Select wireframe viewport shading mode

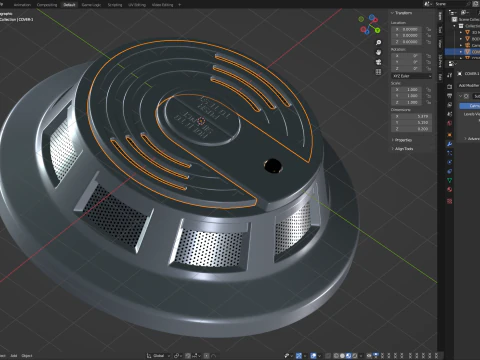[x=336, y=356]
